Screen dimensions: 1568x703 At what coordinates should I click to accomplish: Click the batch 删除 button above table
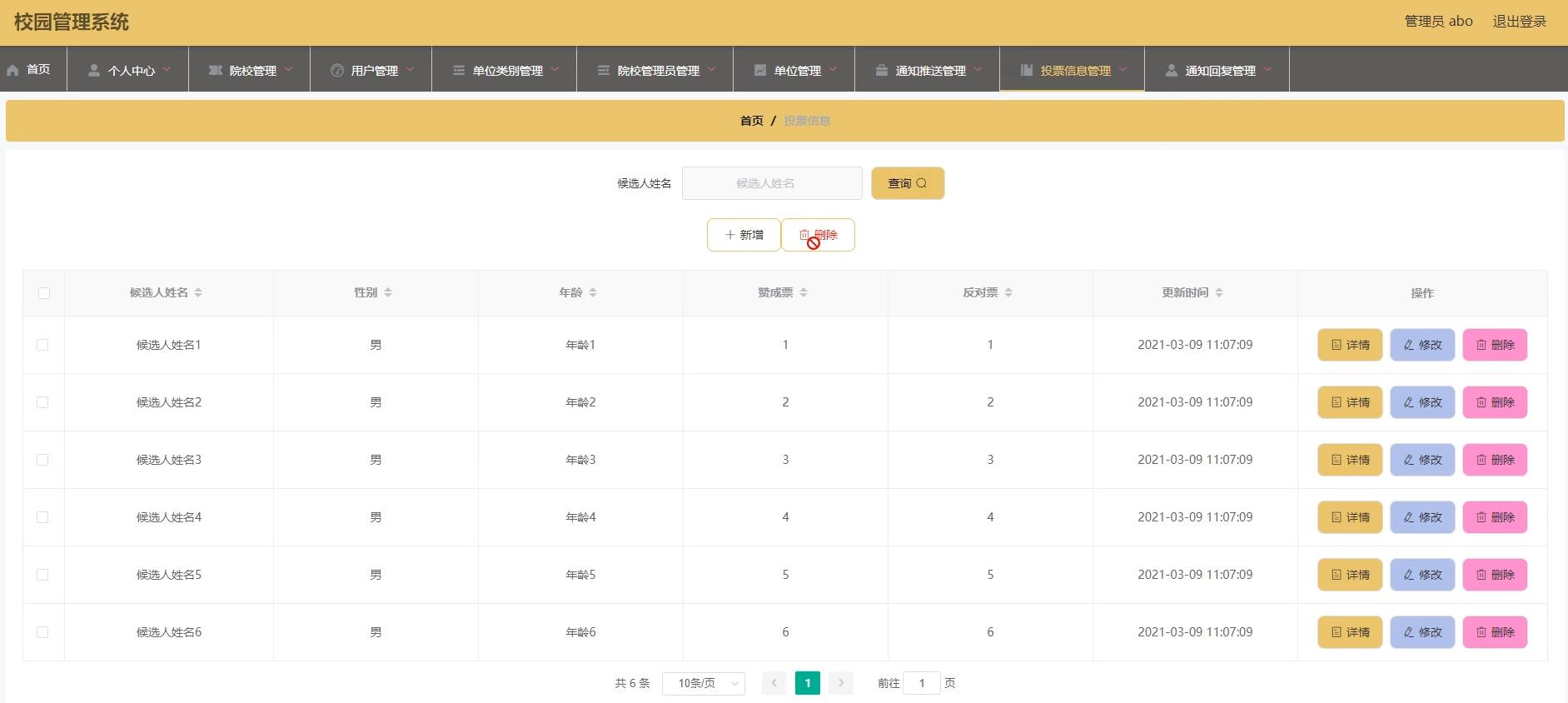818,235
